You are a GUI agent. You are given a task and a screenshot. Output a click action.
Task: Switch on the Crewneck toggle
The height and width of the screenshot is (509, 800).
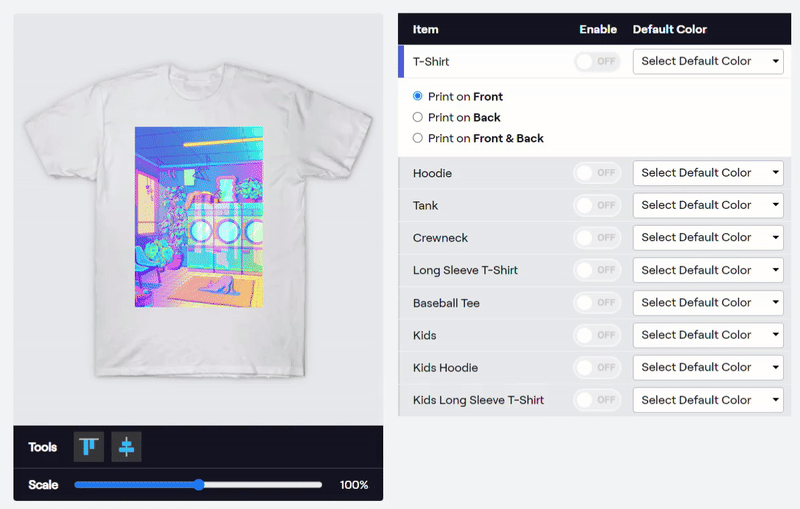[x=597, y=238]
